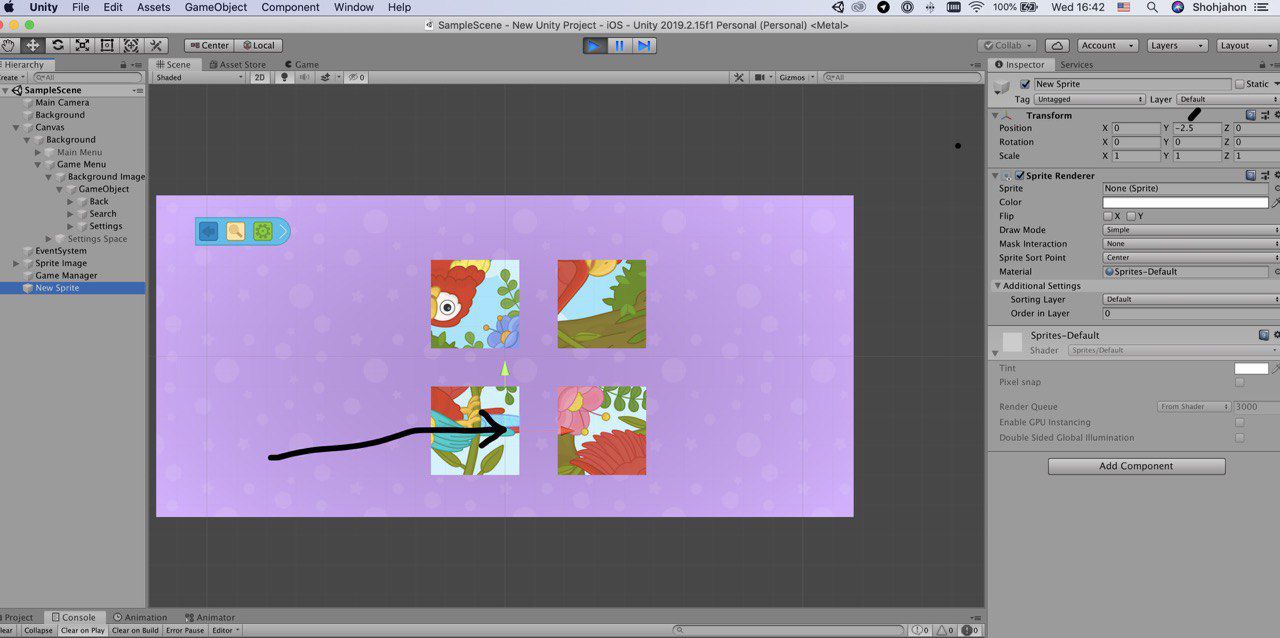Open the Unity cloud services icon
Viewport: 1280px width, 638px height.
1057,45
